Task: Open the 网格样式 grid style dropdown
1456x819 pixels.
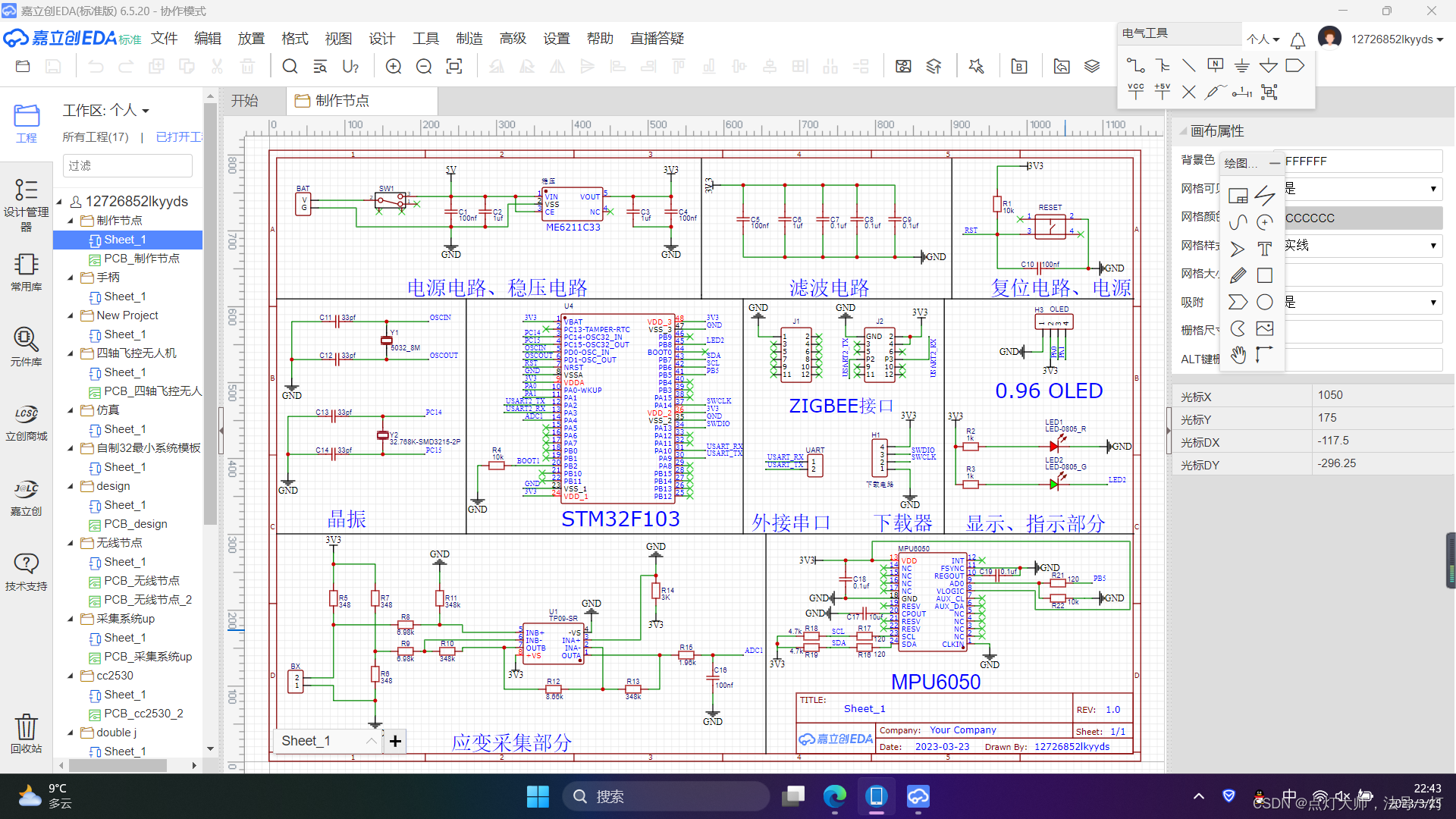Action: coord(1432,246)
